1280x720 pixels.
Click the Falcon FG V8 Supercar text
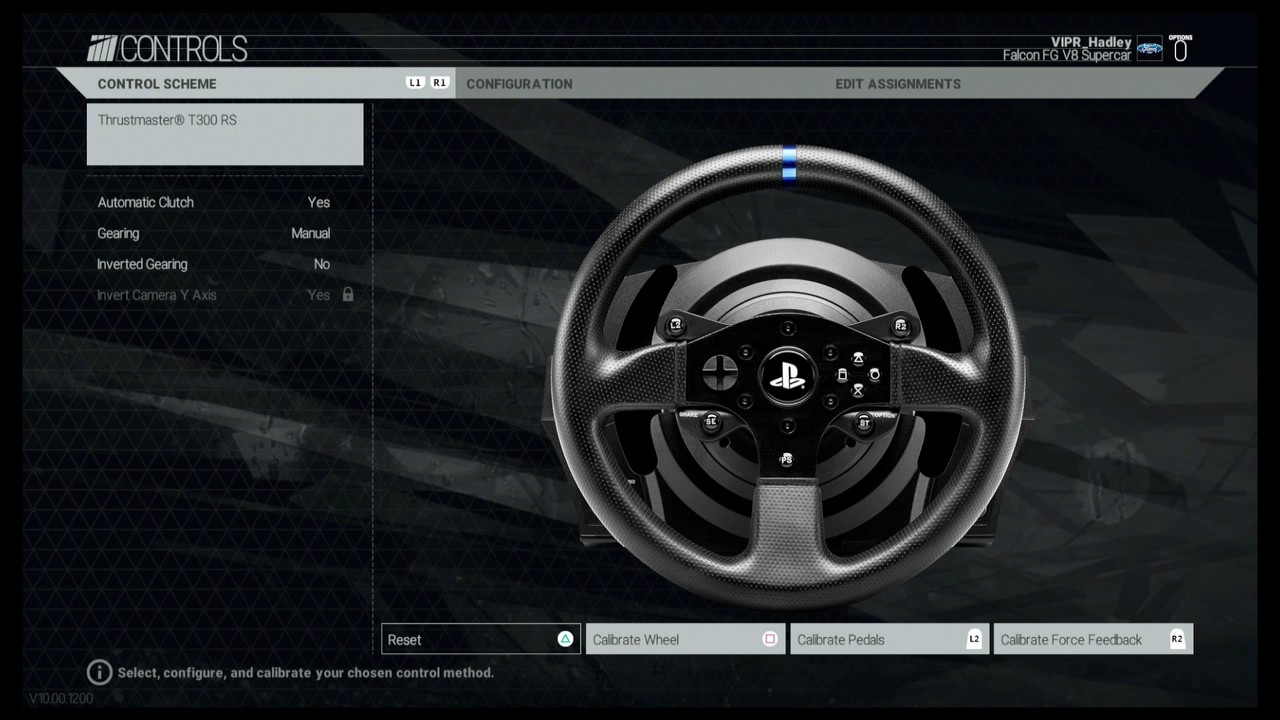(1067, 55)
